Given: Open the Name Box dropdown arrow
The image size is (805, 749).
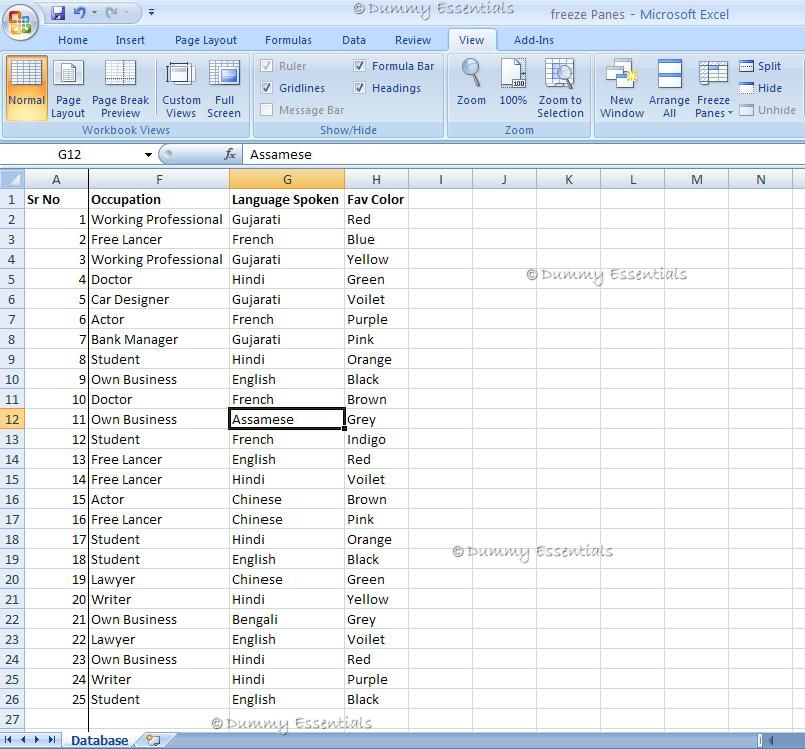Looking at the screenshot, I should click(148, 155).
